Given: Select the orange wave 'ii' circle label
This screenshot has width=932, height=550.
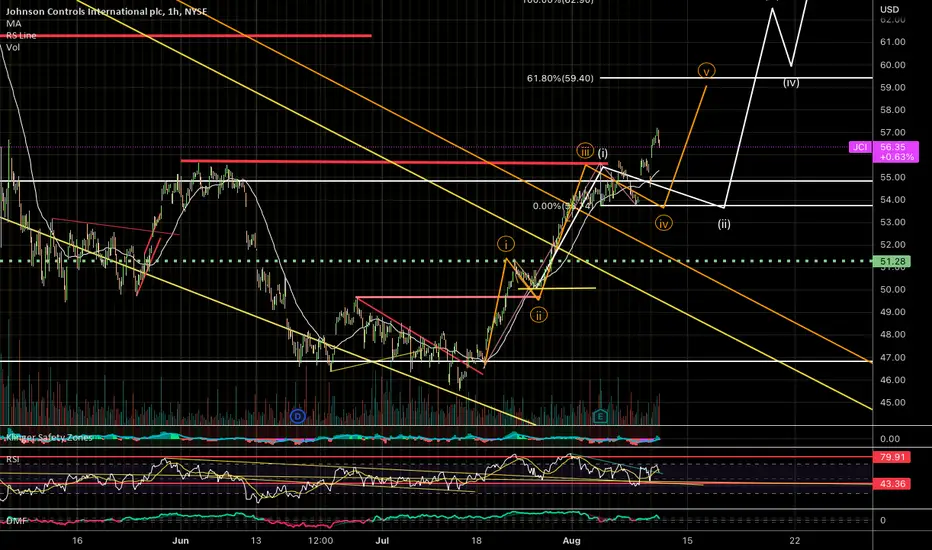Looking at the screenshot, I should (x=539, y=315).
